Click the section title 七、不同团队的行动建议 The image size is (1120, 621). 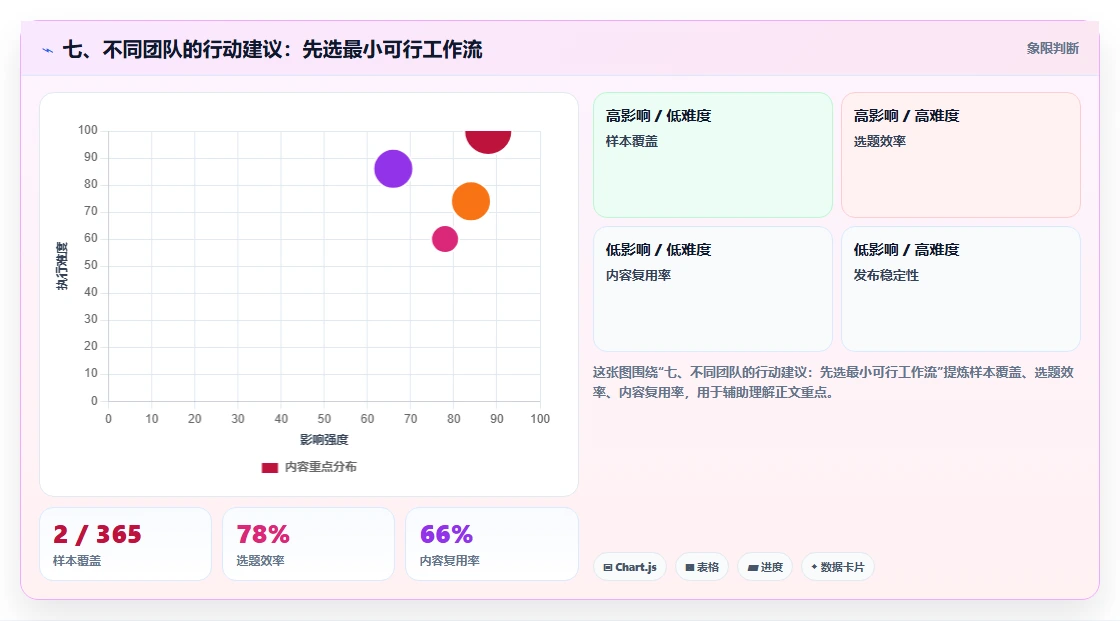272,49
